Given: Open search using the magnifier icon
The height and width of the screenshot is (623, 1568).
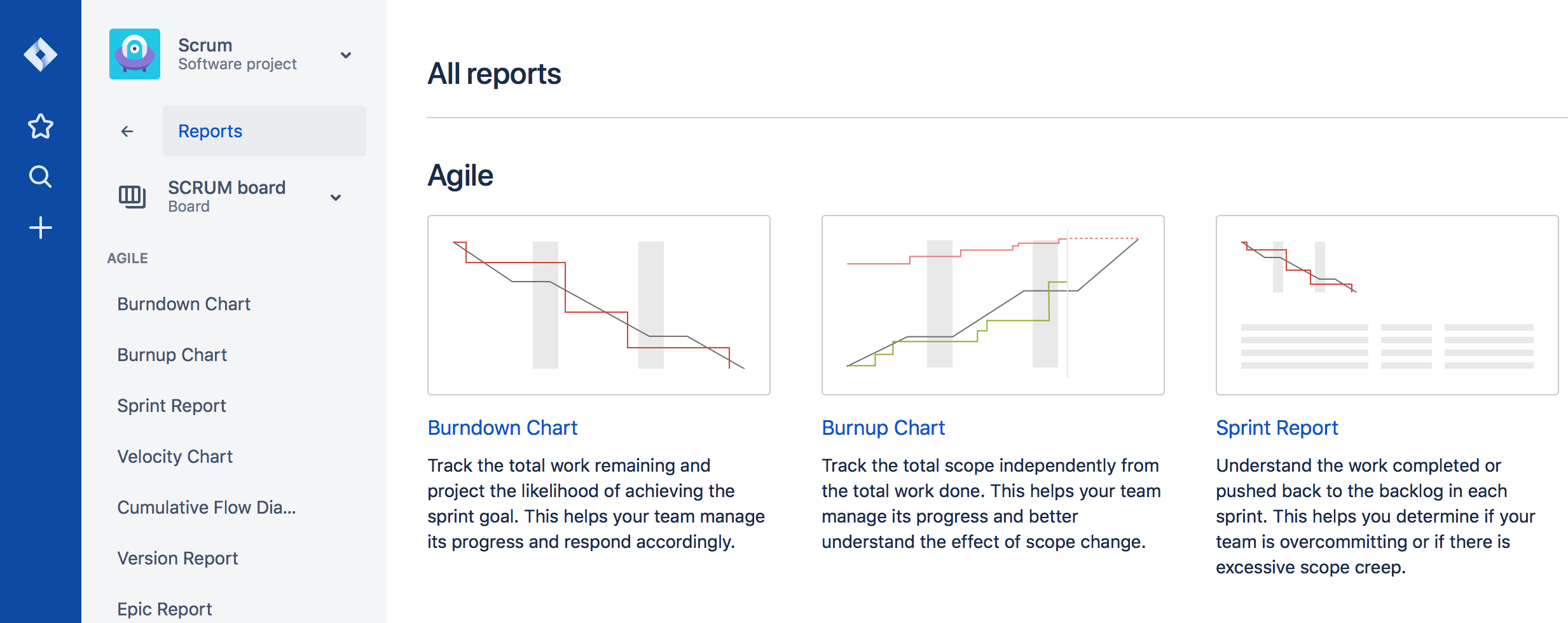Looking at the screenshot, I should point(40,177).
